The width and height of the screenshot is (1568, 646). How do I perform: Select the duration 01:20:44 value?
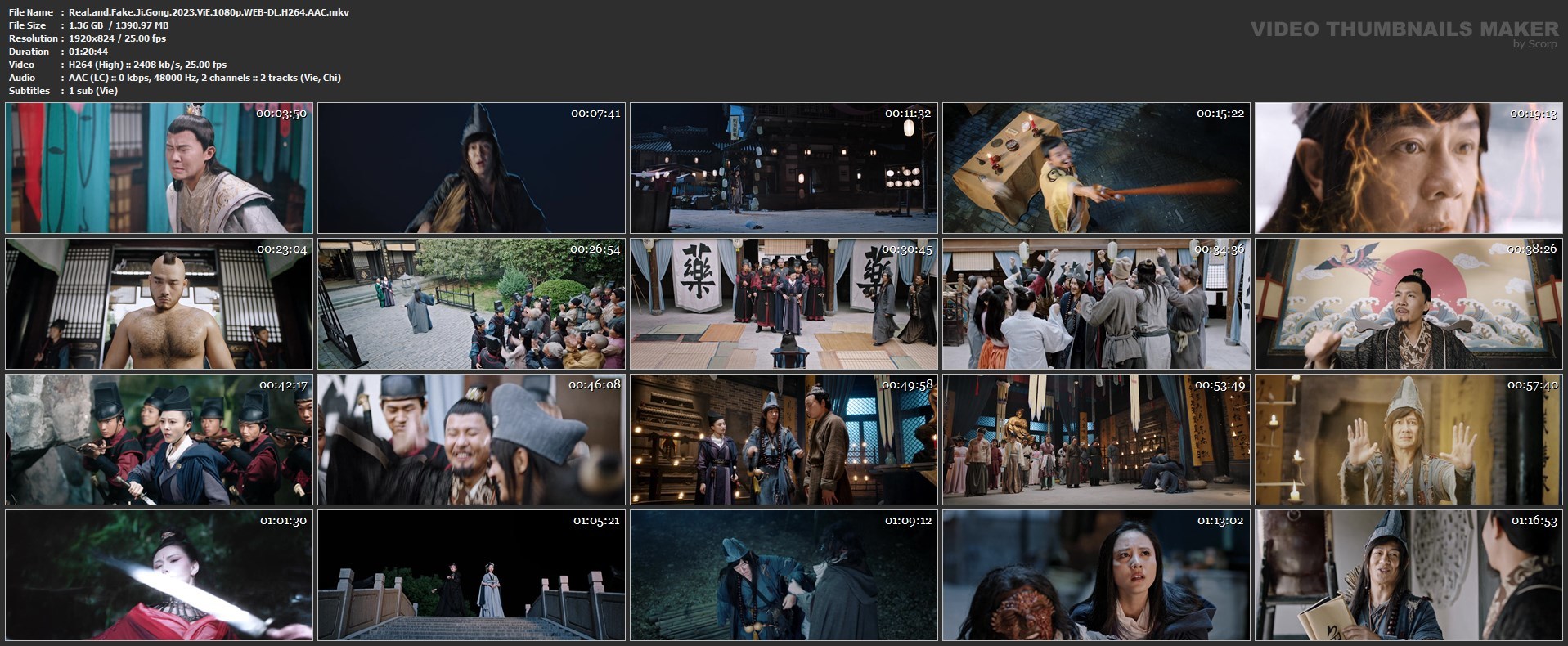click(88, 52)
